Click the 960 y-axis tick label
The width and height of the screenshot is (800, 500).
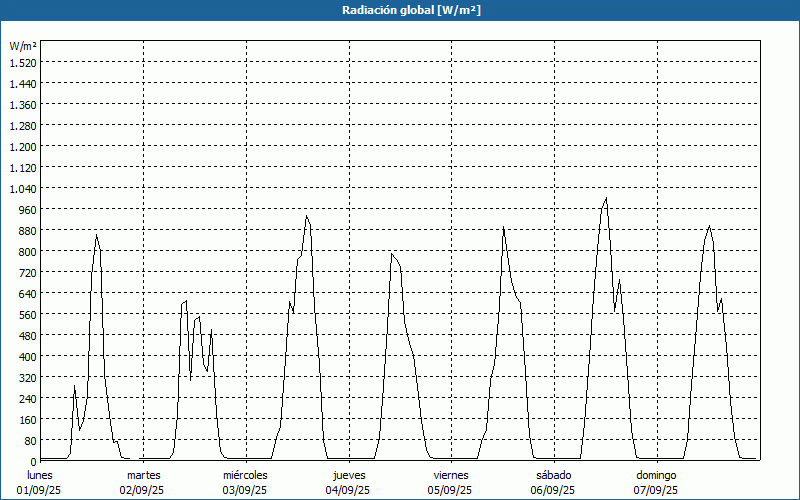[x=26, y=209]
